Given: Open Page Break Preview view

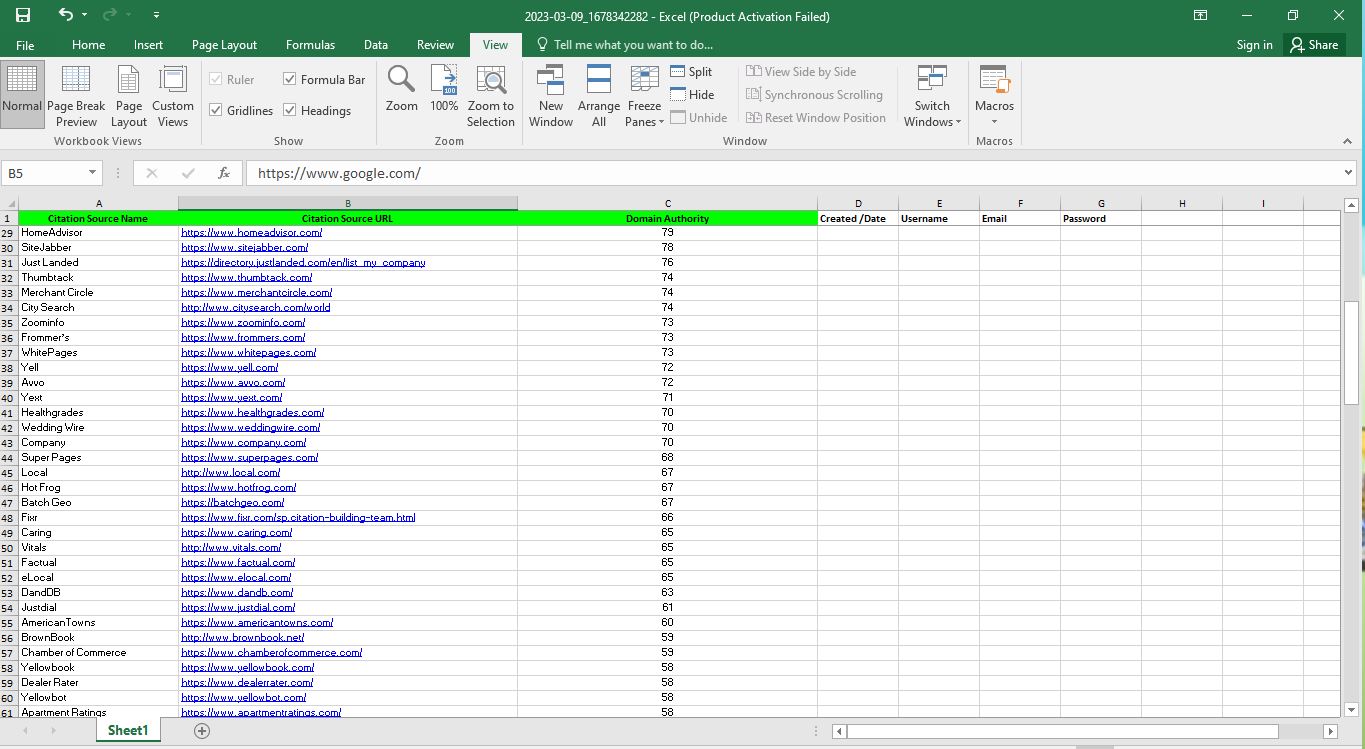Looking at the screenshot, I should (76, 95).
